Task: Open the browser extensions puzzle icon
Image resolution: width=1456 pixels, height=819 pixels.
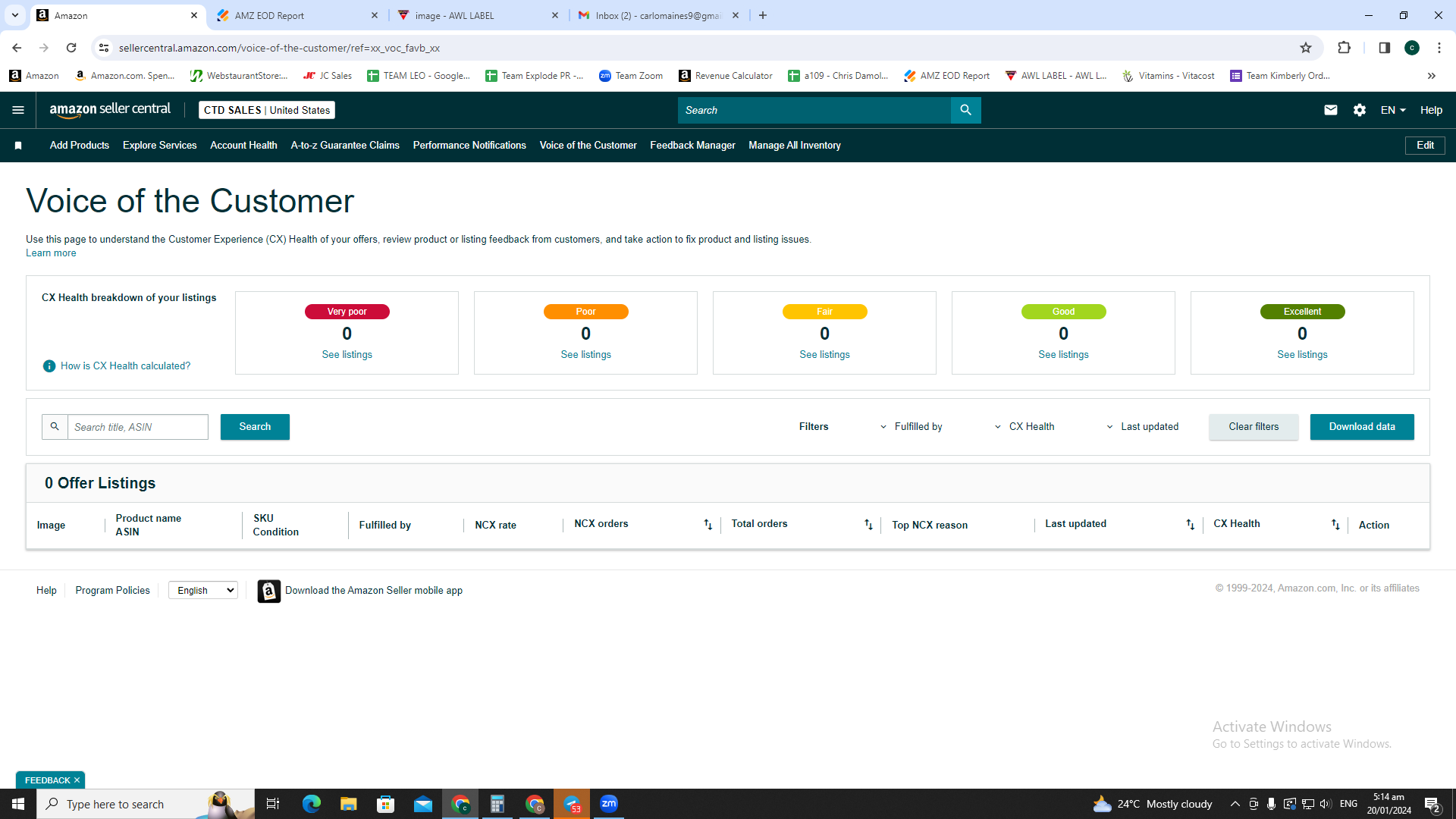Action: (x=1345, y=48)
